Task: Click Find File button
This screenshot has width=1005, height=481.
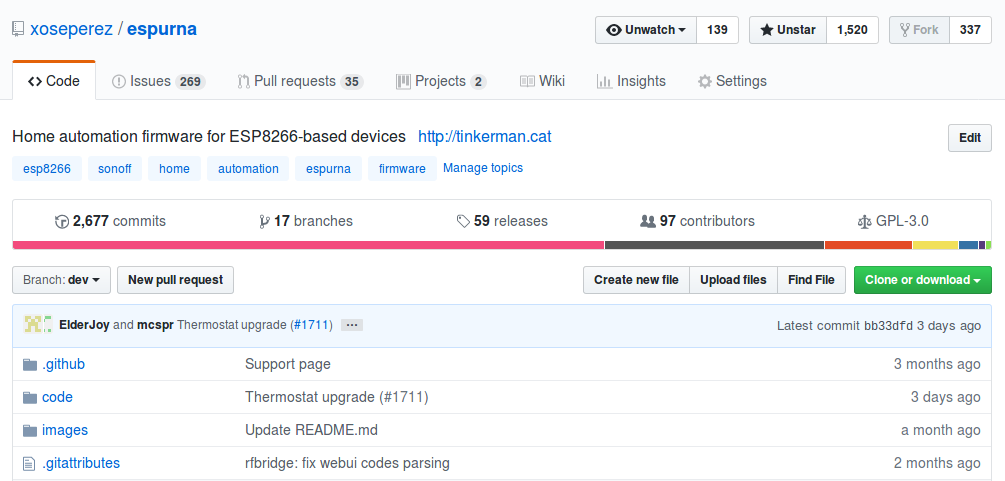Action: 811,280
